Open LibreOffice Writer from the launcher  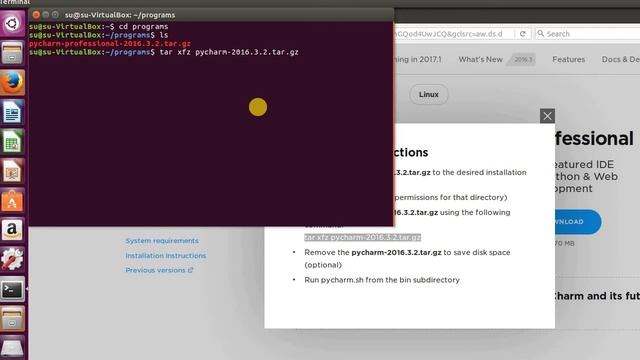tap(12, 112)
